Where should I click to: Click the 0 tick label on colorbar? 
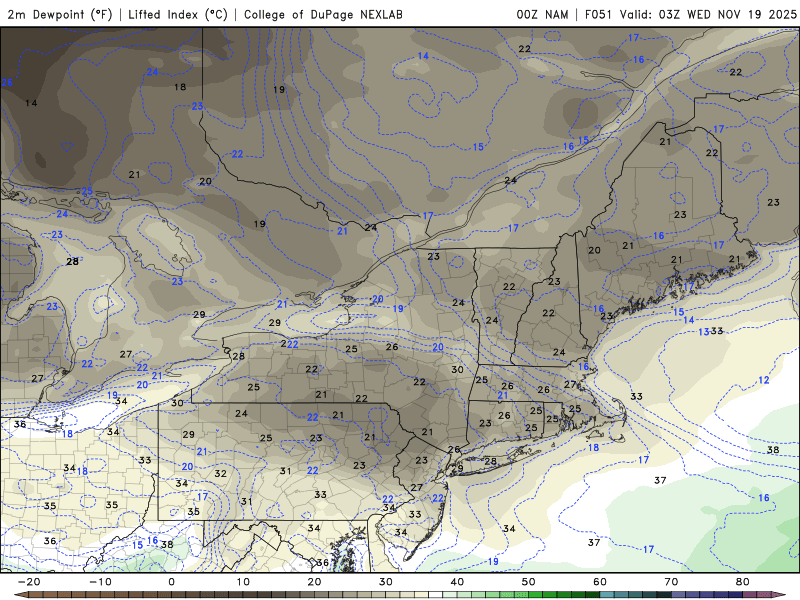point(171,582)
